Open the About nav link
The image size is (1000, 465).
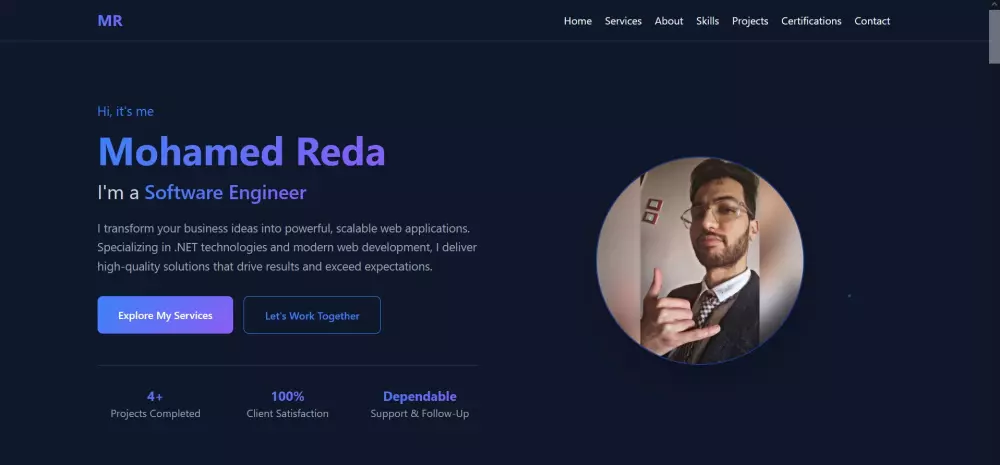[668, 21]
